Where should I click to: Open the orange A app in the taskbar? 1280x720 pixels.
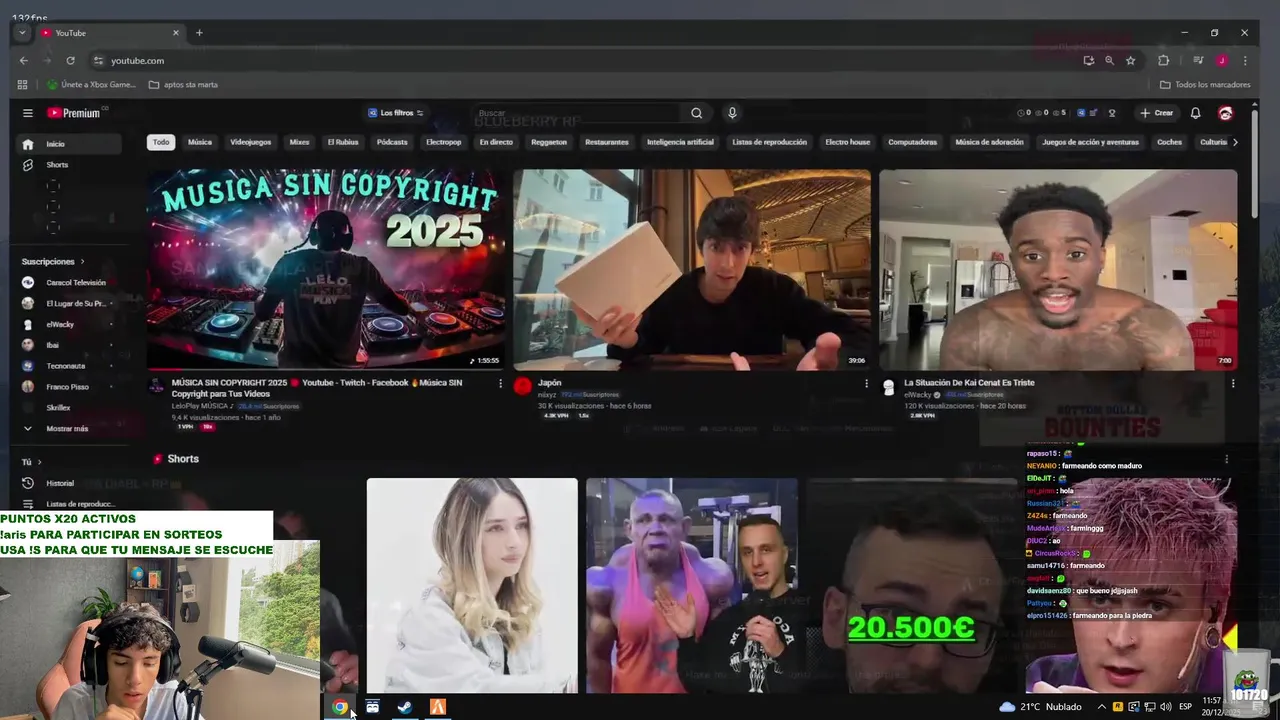[438, 707]
